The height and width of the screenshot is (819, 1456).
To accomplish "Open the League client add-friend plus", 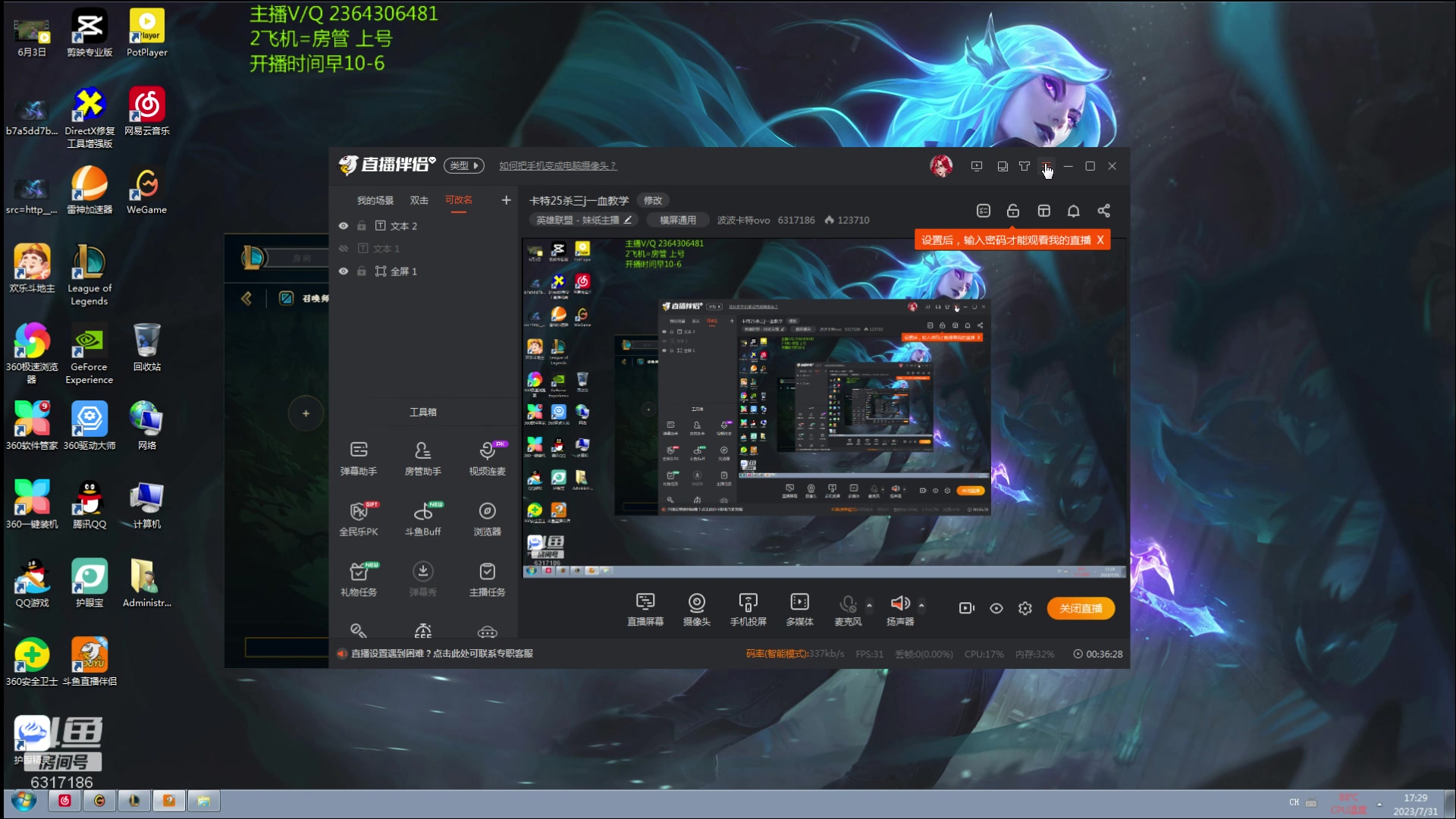I will pos(306,413).
